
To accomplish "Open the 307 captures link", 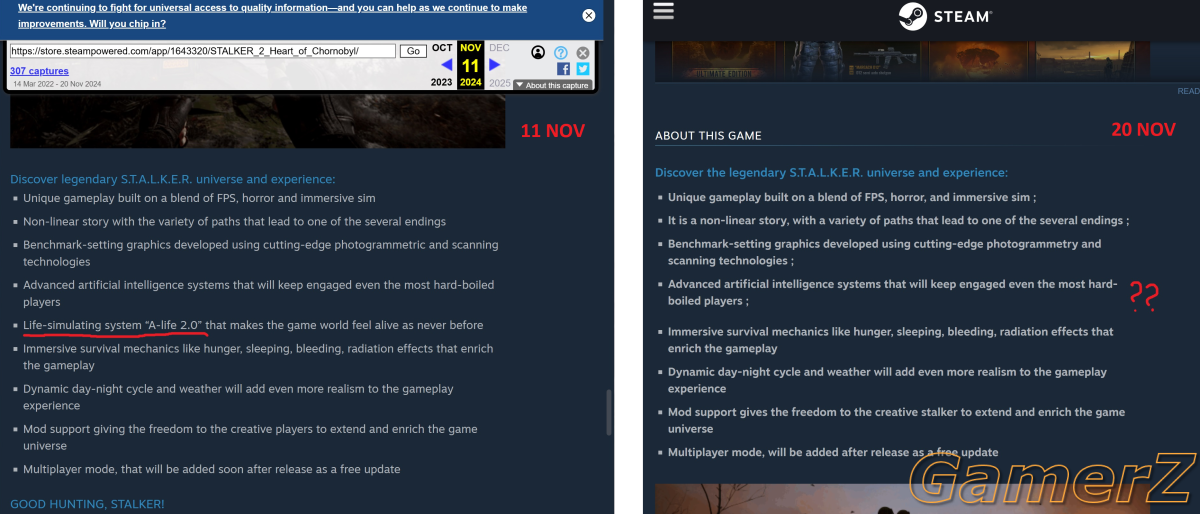I will click(39, 71).
